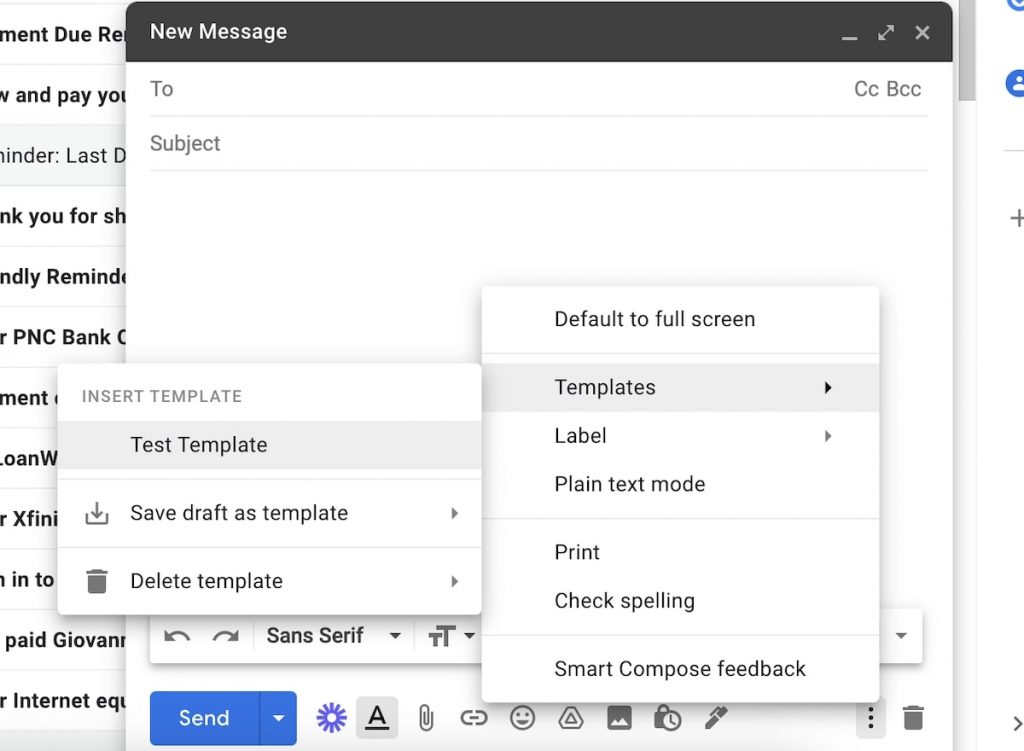The width and height of the screenshot is (1024, 751).
Task: Open the text size dropdown
Action: (x=451, y=636)
